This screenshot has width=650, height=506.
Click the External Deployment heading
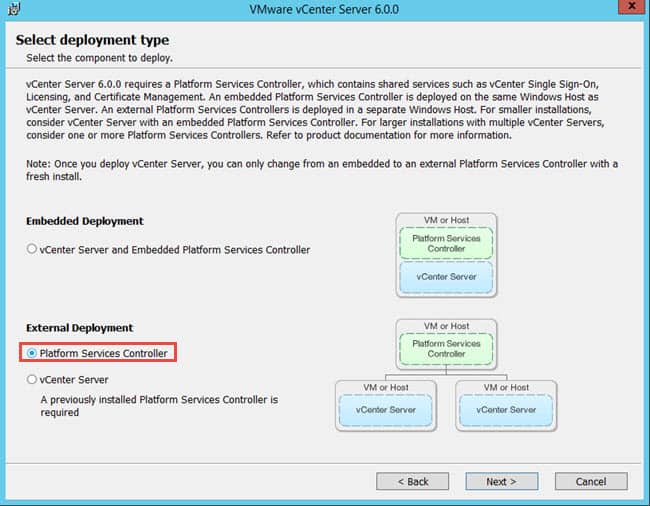point(80,328)
